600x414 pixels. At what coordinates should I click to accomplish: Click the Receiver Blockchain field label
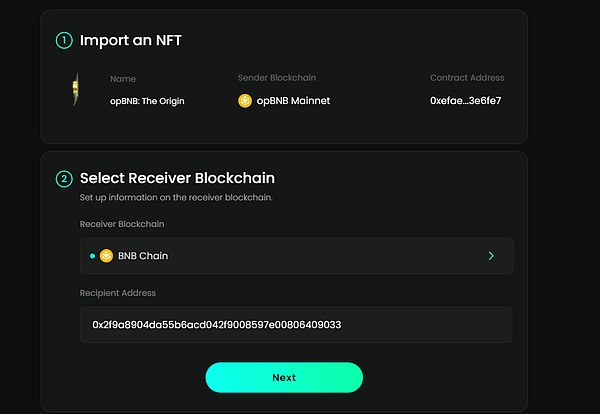click(x=122, y=224)
